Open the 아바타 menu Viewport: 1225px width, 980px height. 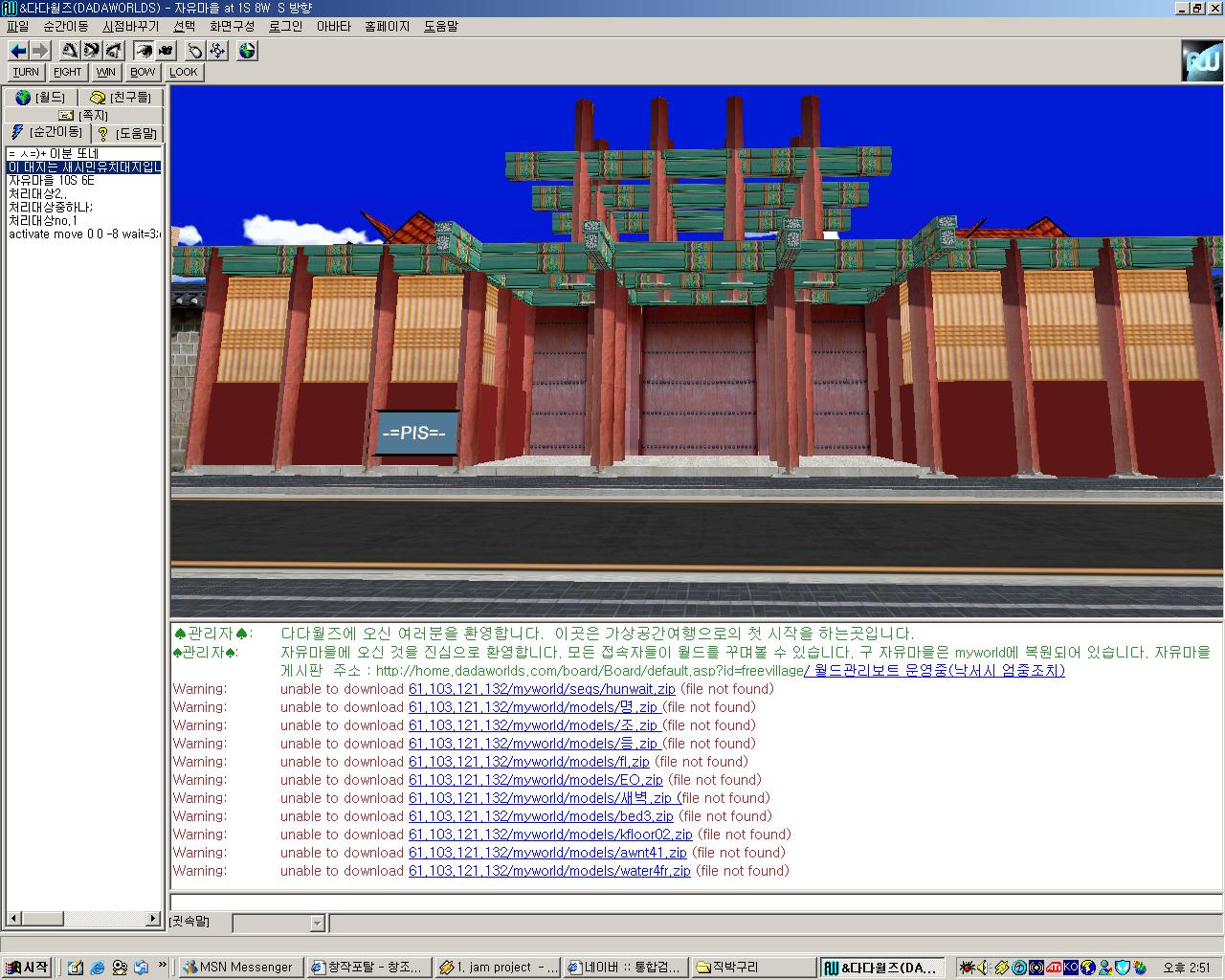(333, 27)
